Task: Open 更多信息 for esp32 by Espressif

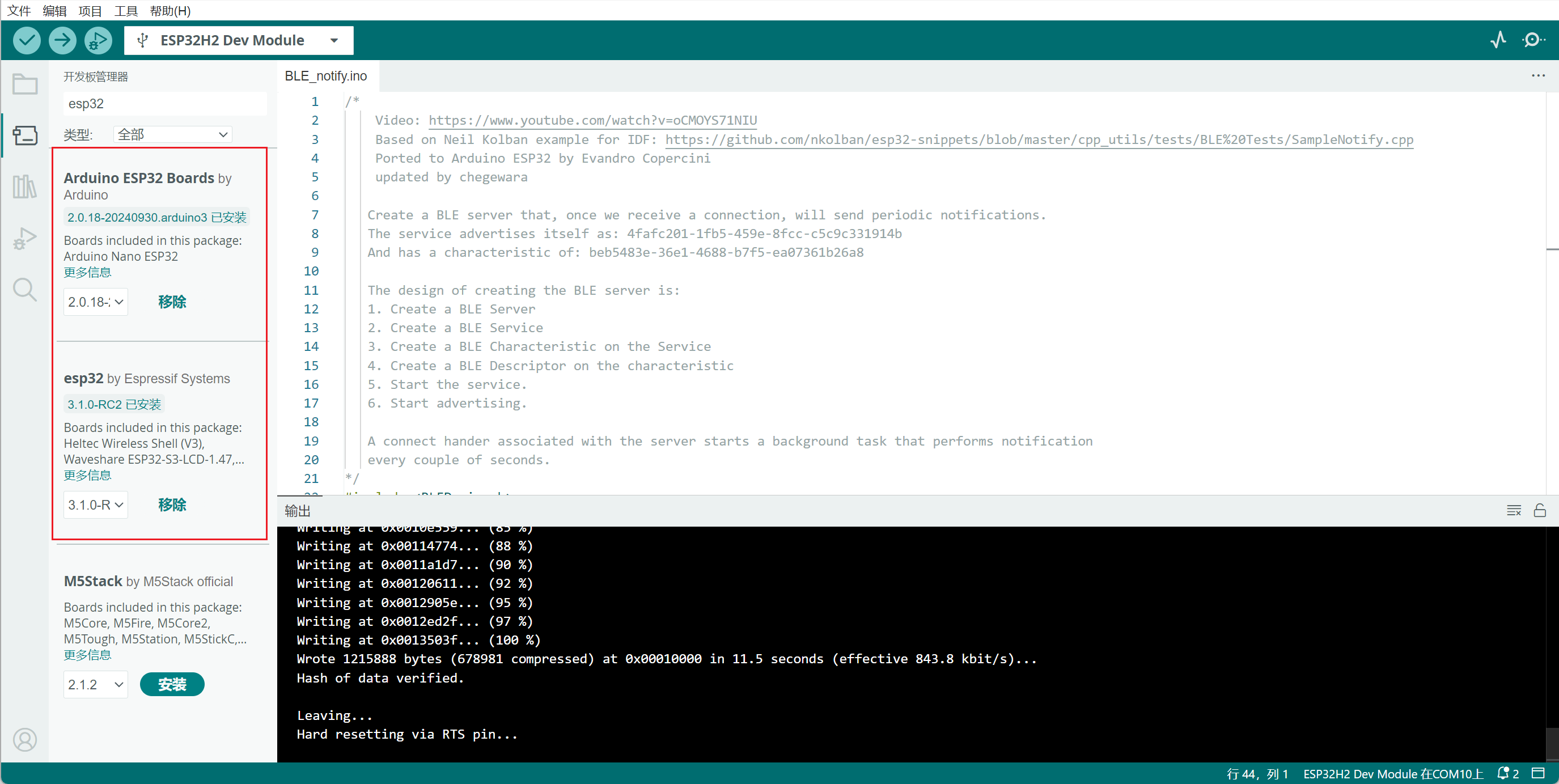Action: click(87, 475)
